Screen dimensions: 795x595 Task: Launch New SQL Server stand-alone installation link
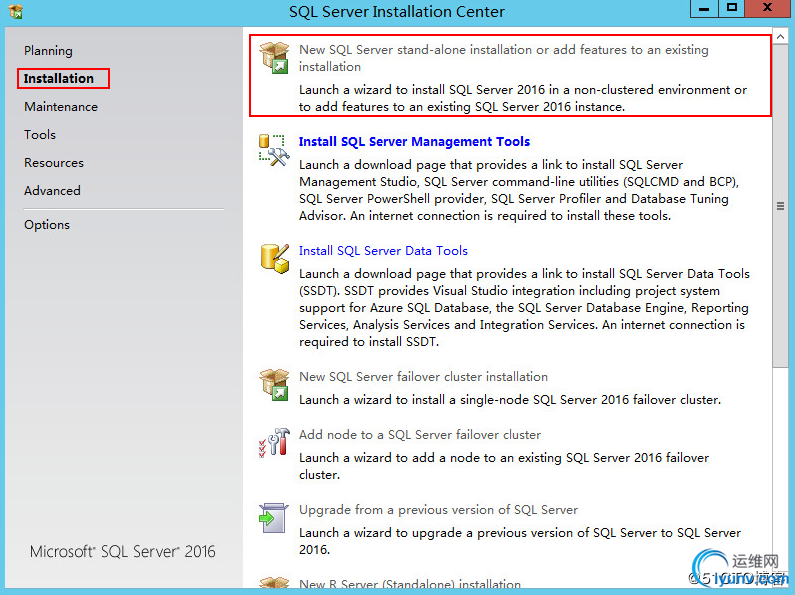point(503,58)
